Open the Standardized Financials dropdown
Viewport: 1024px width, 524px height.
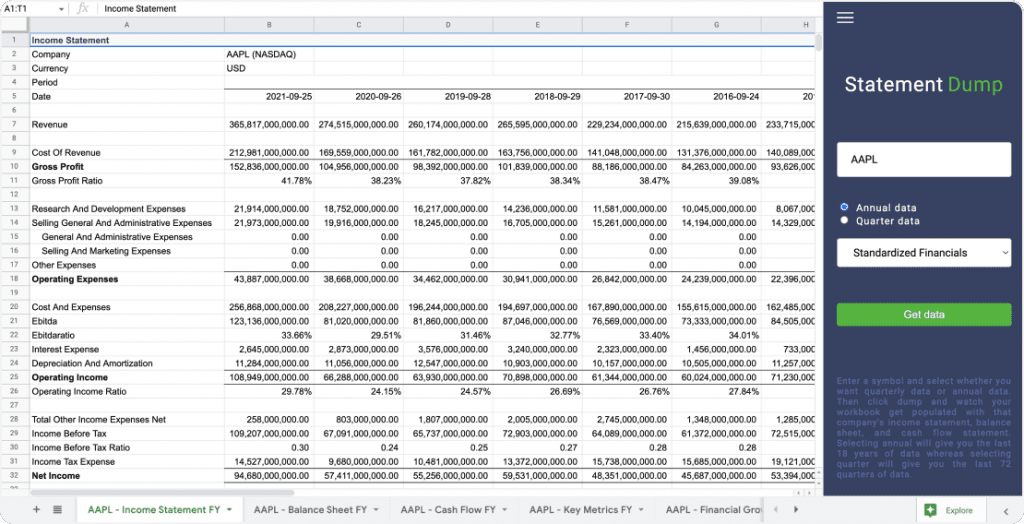923,253
